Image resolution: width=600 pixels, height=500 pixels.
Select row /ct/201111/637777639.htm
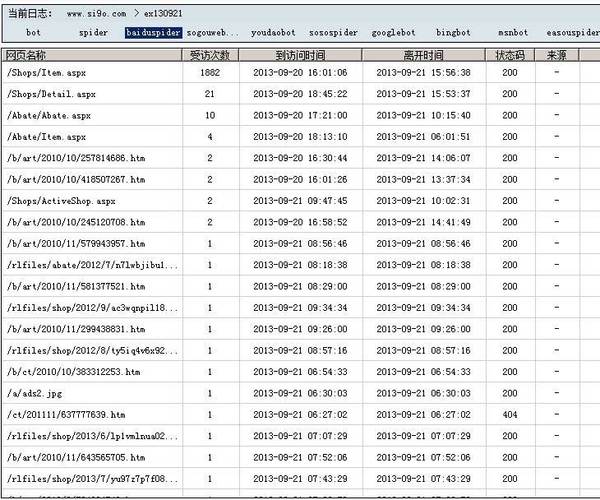(301, 415)
